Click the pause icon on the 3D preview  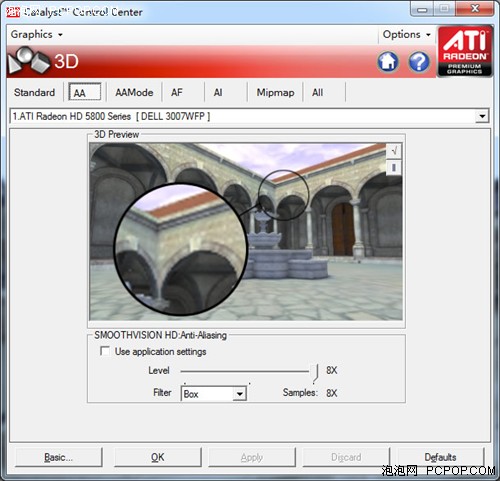[394, 167]
